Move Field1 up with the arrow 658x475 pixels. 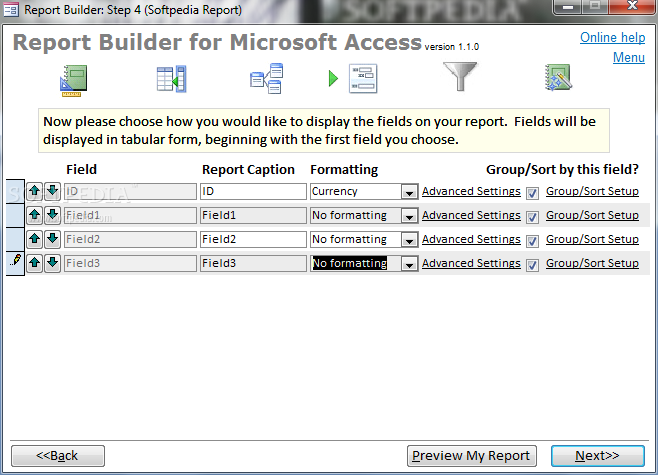(35, 215)
